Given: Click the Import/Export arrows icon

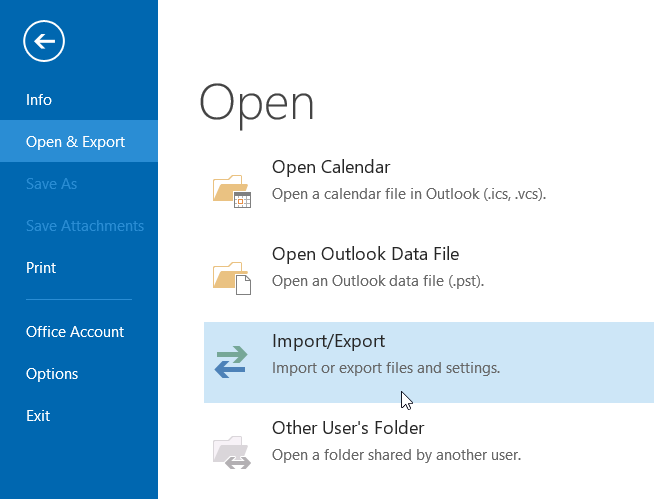Looking at the screenshot, I should pyautogui.click(x=231, y=362).
